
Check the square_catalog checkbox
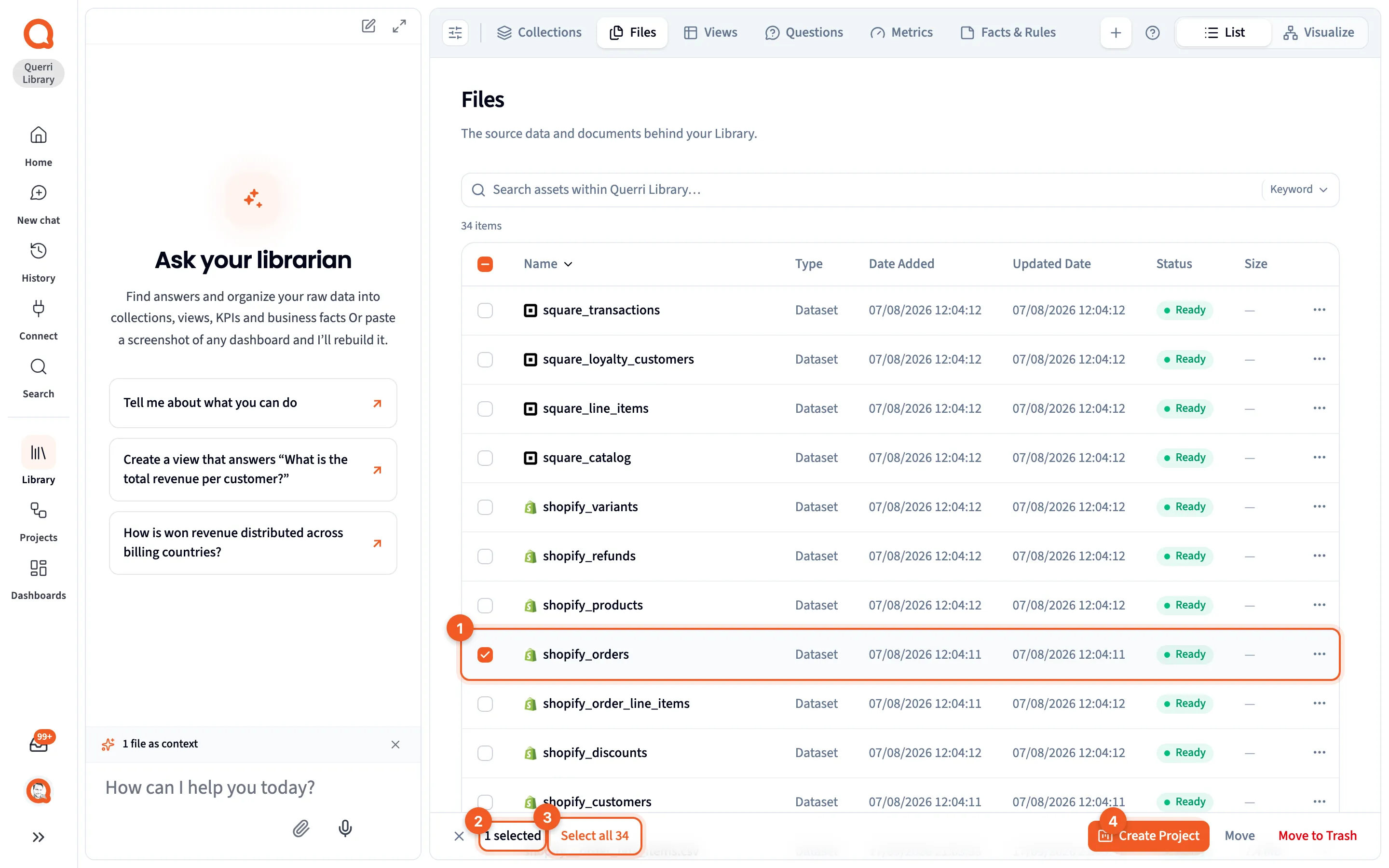pyautogui.click(x=485, y=458)
